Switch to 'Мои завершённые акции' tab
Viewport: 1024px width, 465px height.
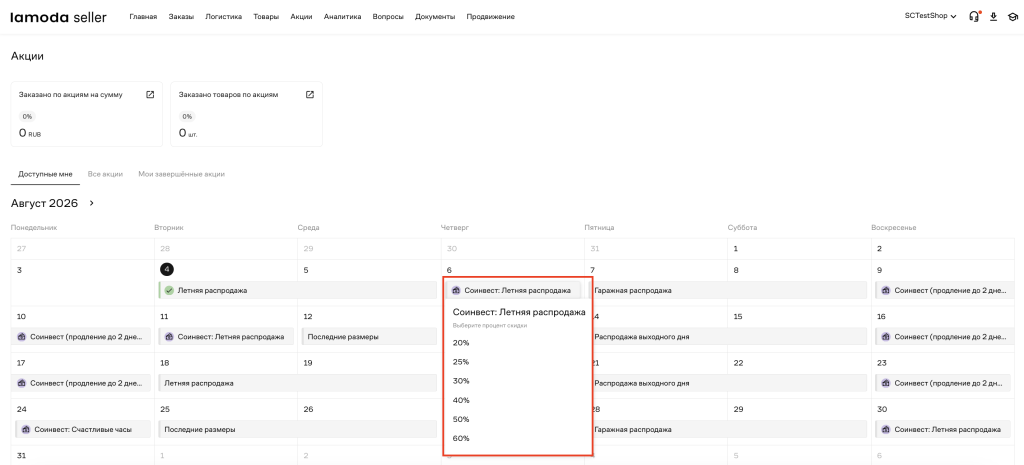coord(182,174)
